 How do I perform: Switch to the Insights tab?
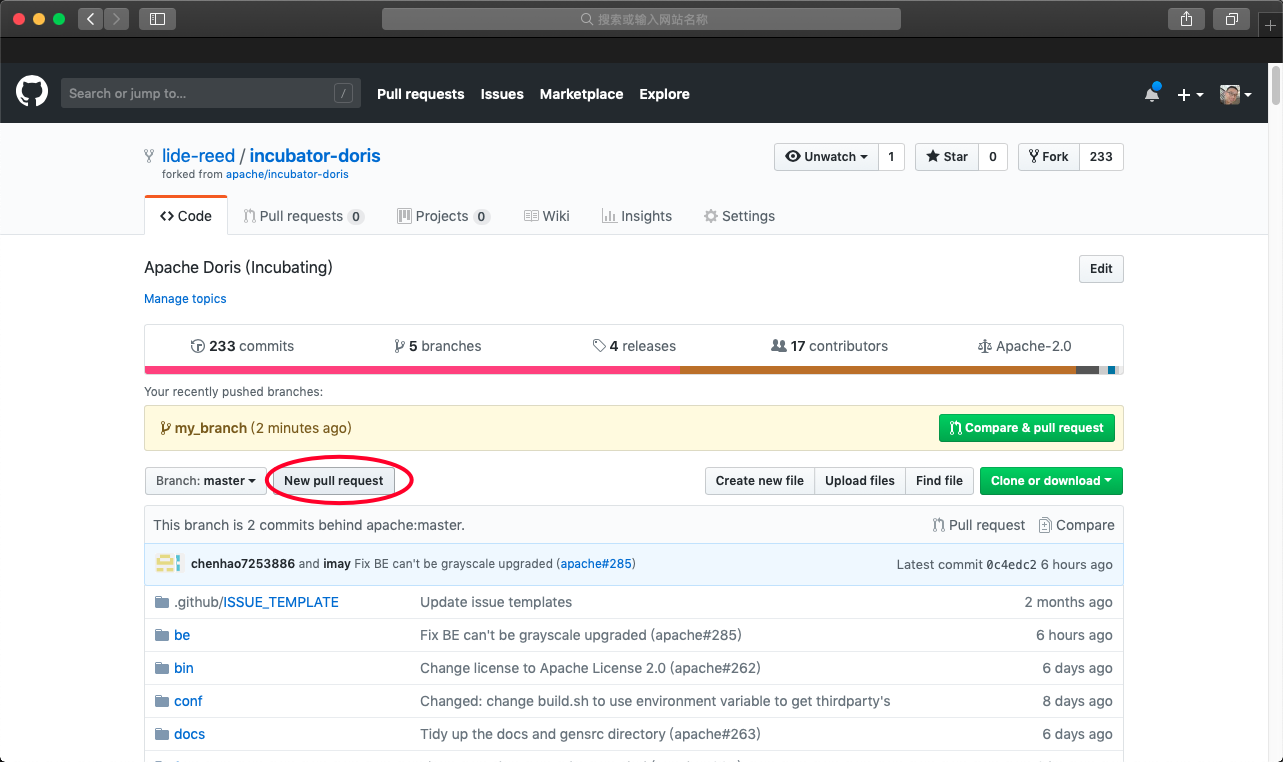(637, 216)
